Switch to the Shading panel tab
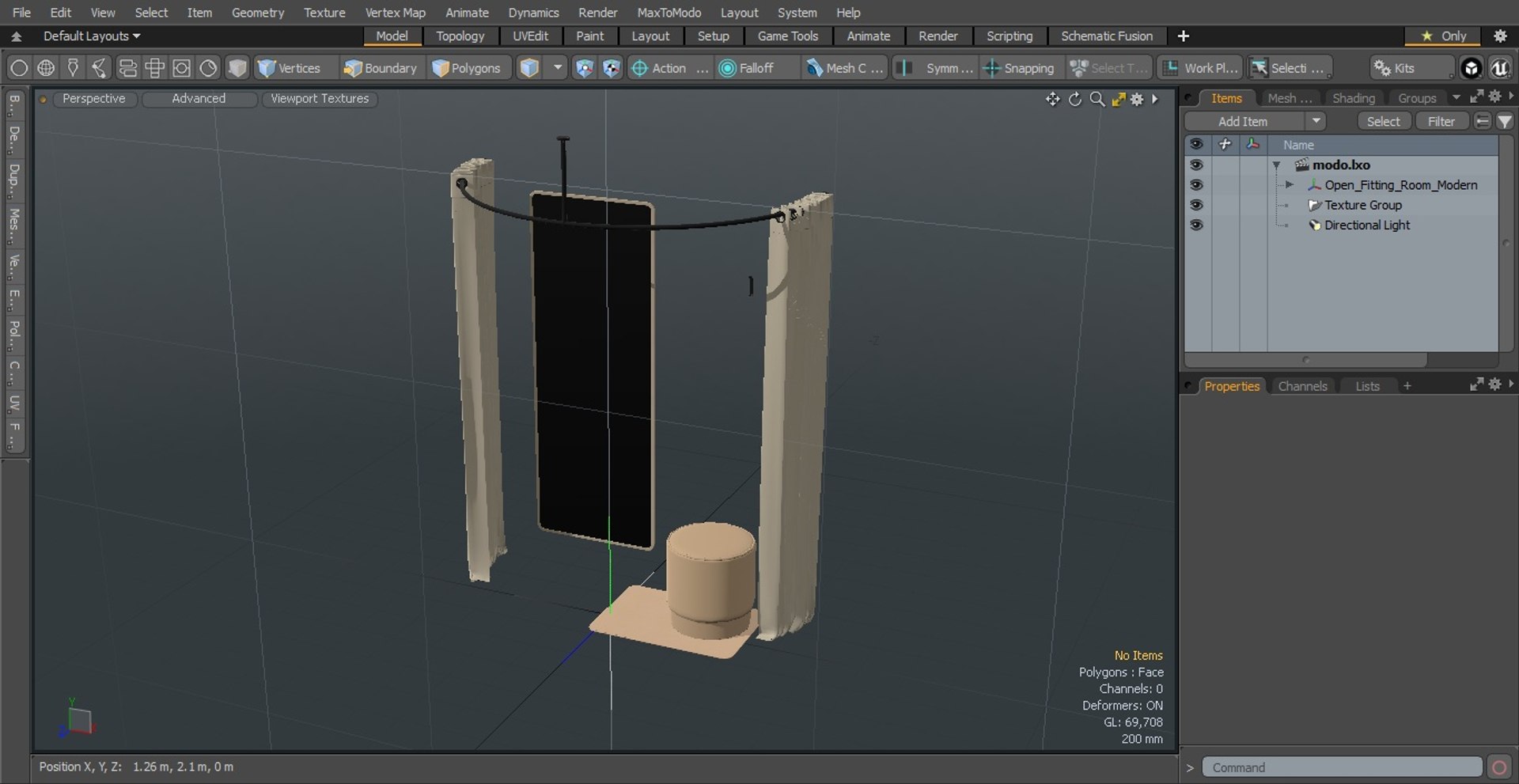The width and height of the screenshot is (1519, 784). tap(1353, 98)
